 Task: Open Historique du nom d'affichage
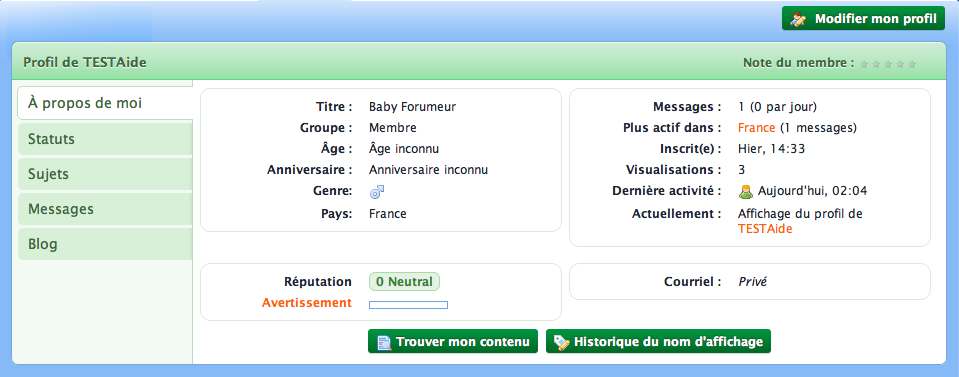point(658,342)
